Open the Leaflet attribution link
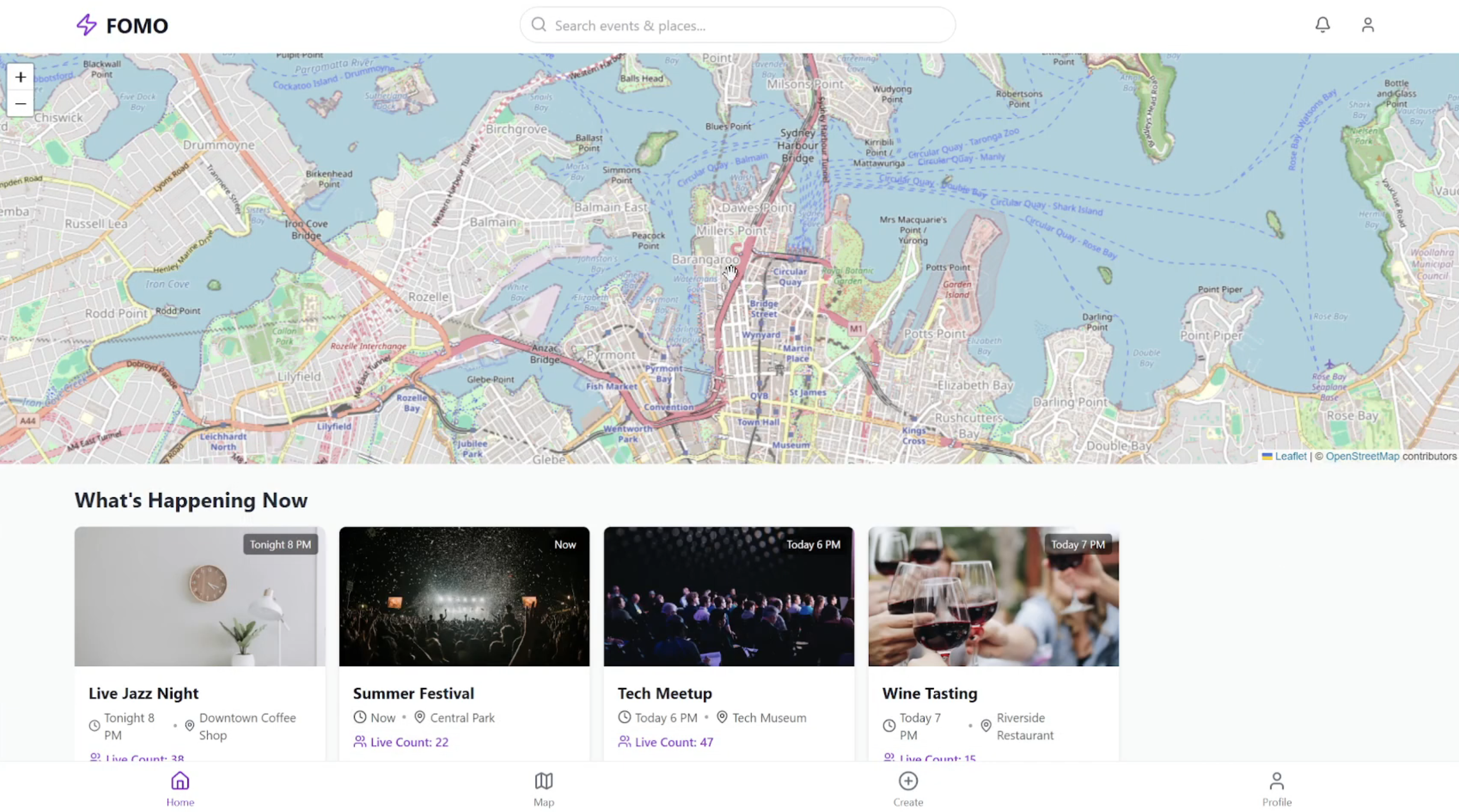 [1290, 457]
